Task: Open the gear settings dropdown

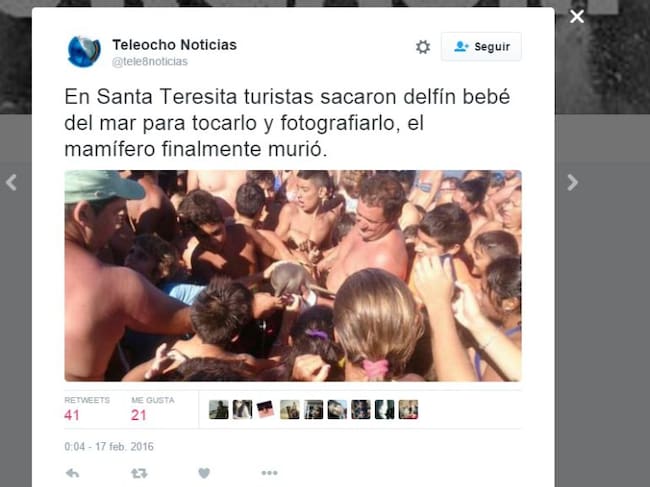Action: pos(423,47)
